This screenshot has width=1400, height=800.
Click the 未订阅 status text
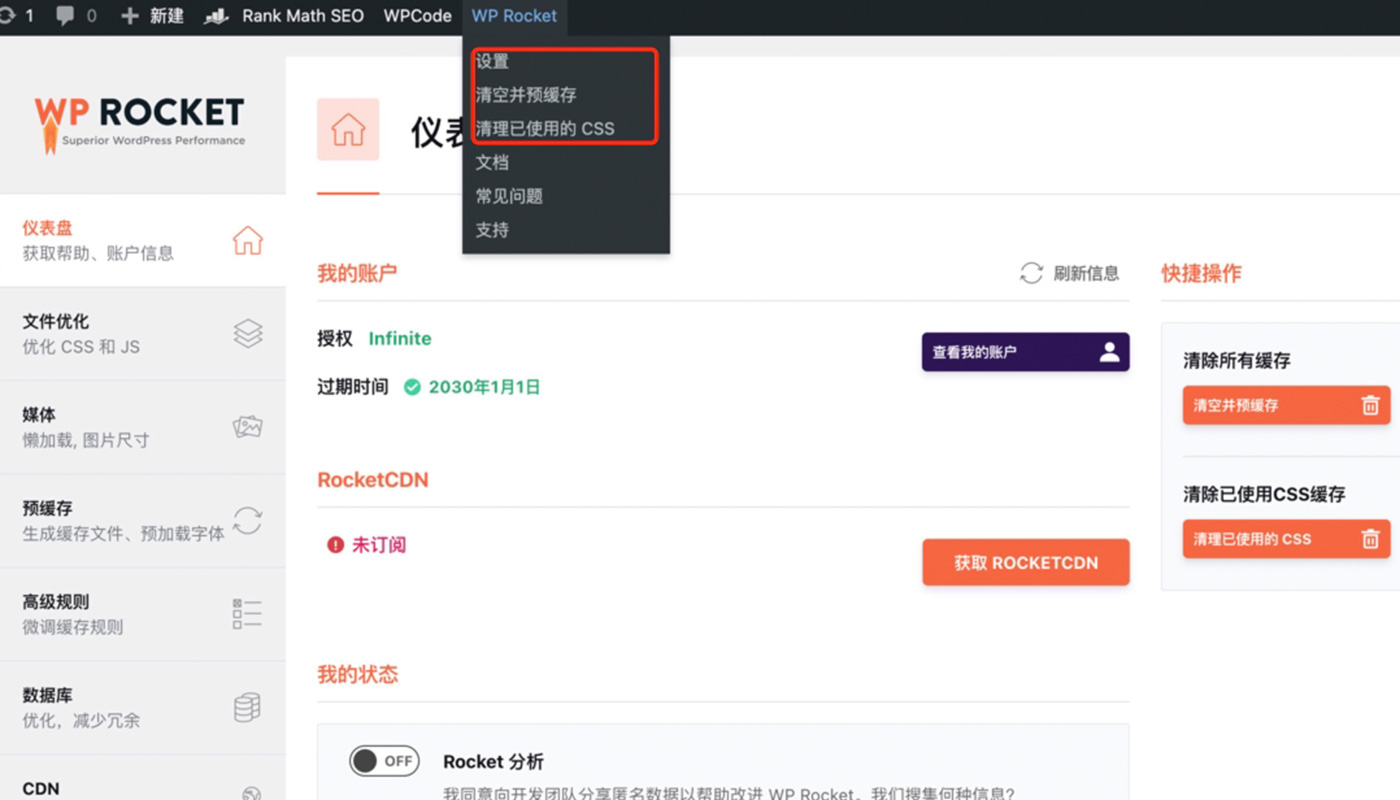tap(379, 545)
